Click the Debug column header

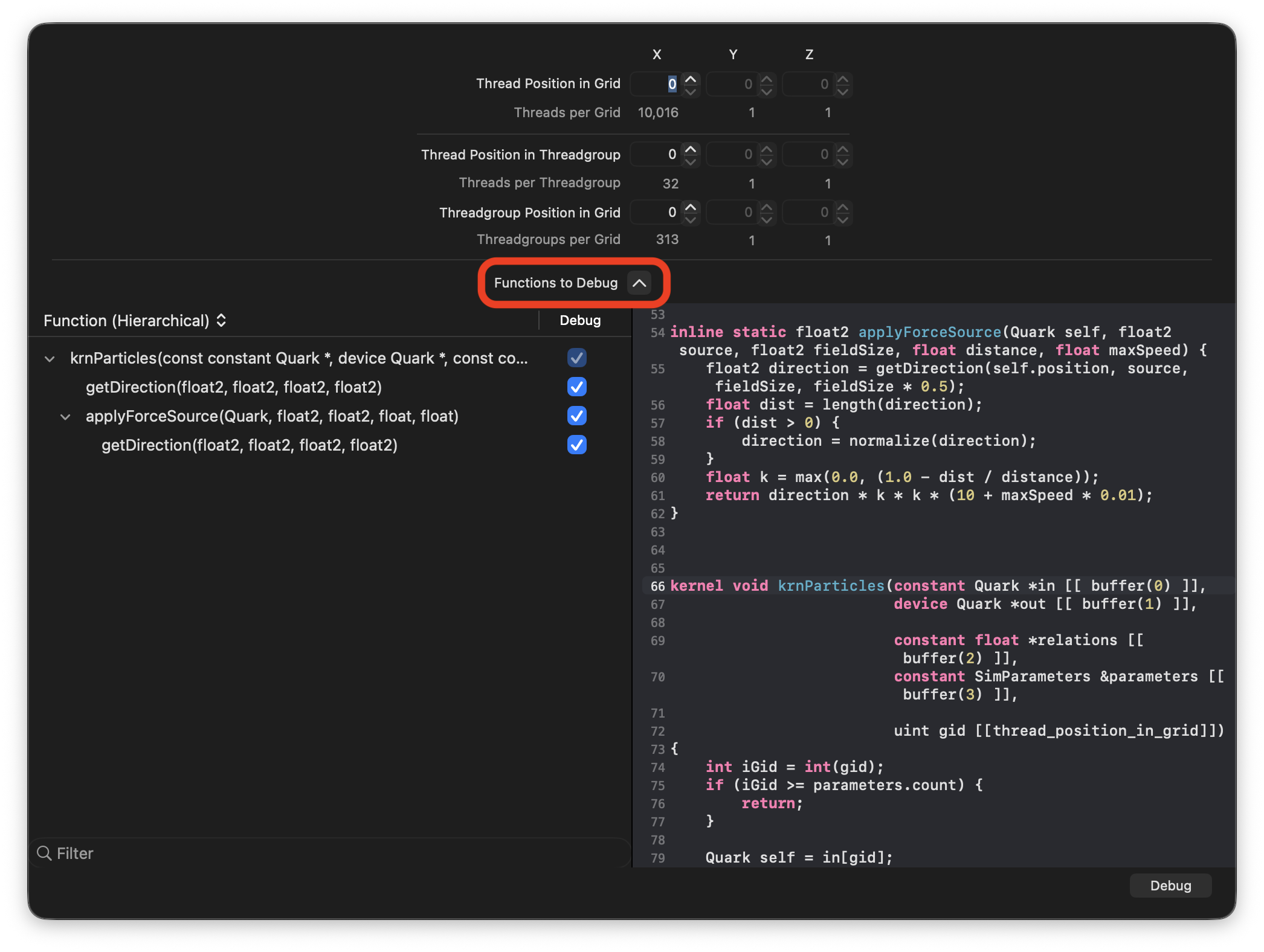(x=579, y=321)
